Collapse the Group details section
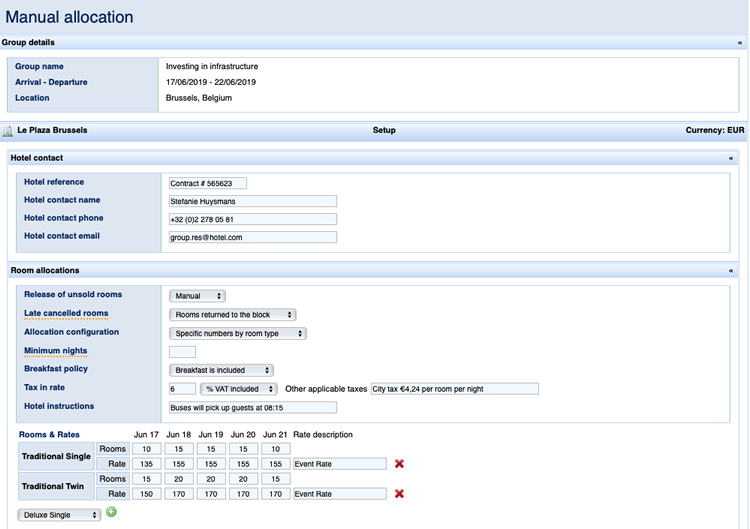The height and width of the screenshot is (529, 750). coord(739,43)
